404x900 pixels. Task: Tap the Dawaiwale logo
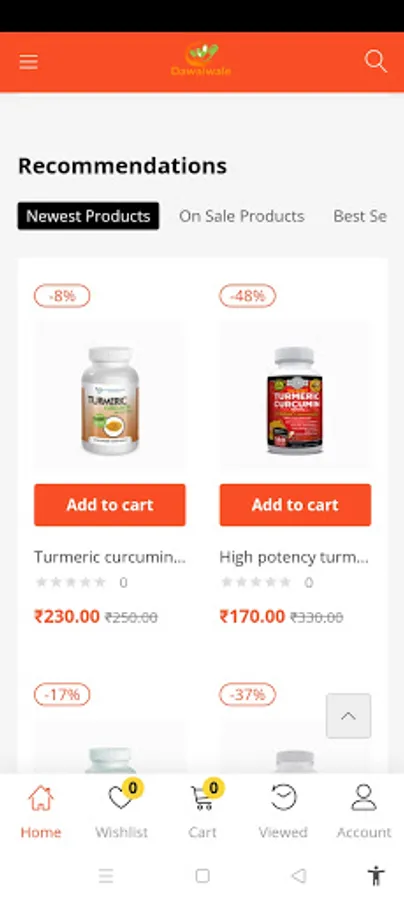[x=201, y=60]
